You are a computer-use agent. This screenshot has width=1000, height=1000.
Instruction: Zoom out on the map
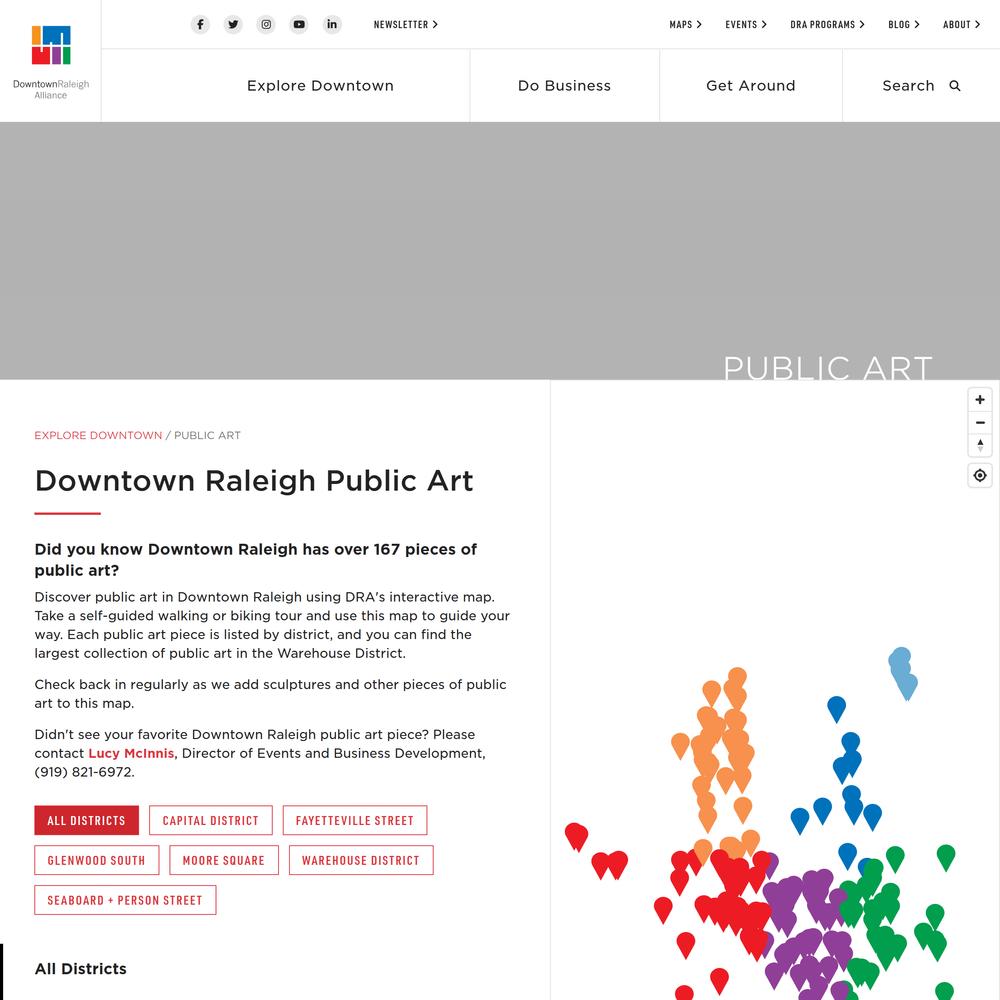[980, 423]
